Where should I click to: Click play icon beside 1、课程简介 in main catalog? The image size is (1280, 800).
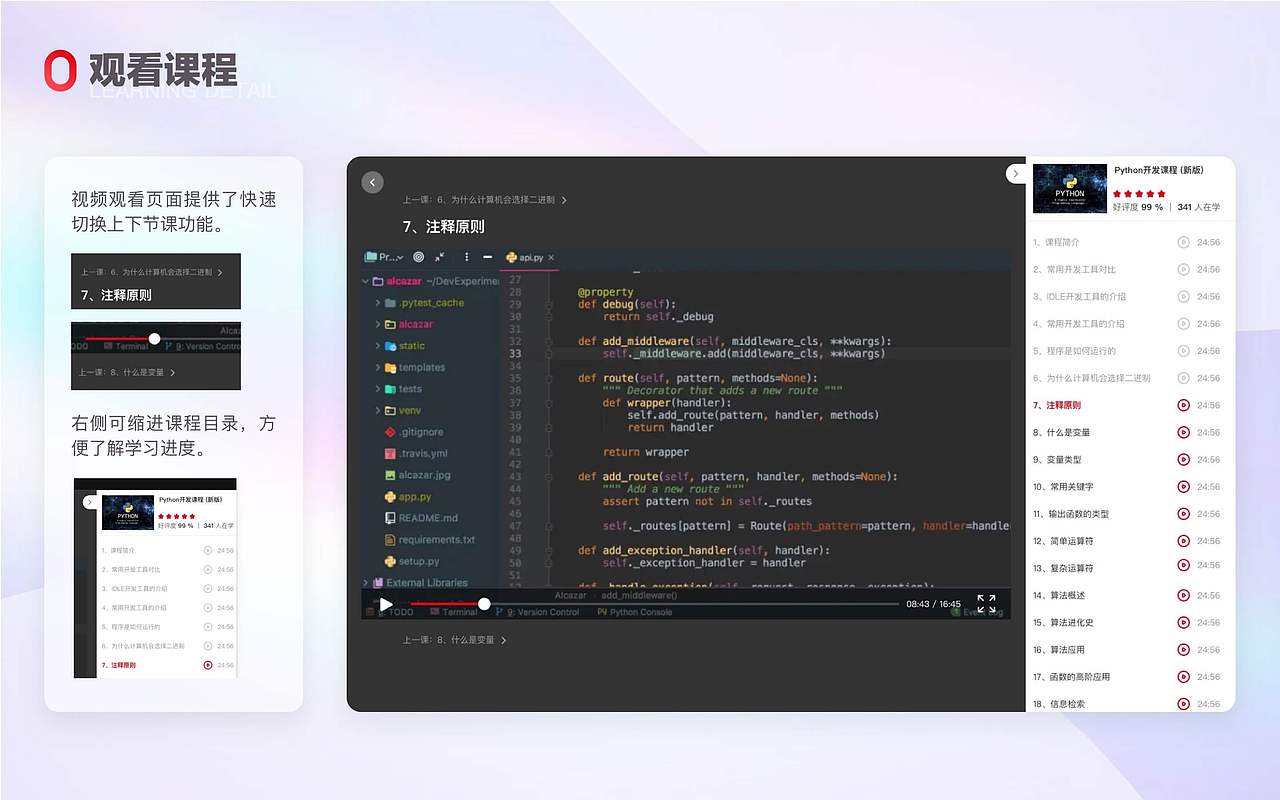(1183, 242)
